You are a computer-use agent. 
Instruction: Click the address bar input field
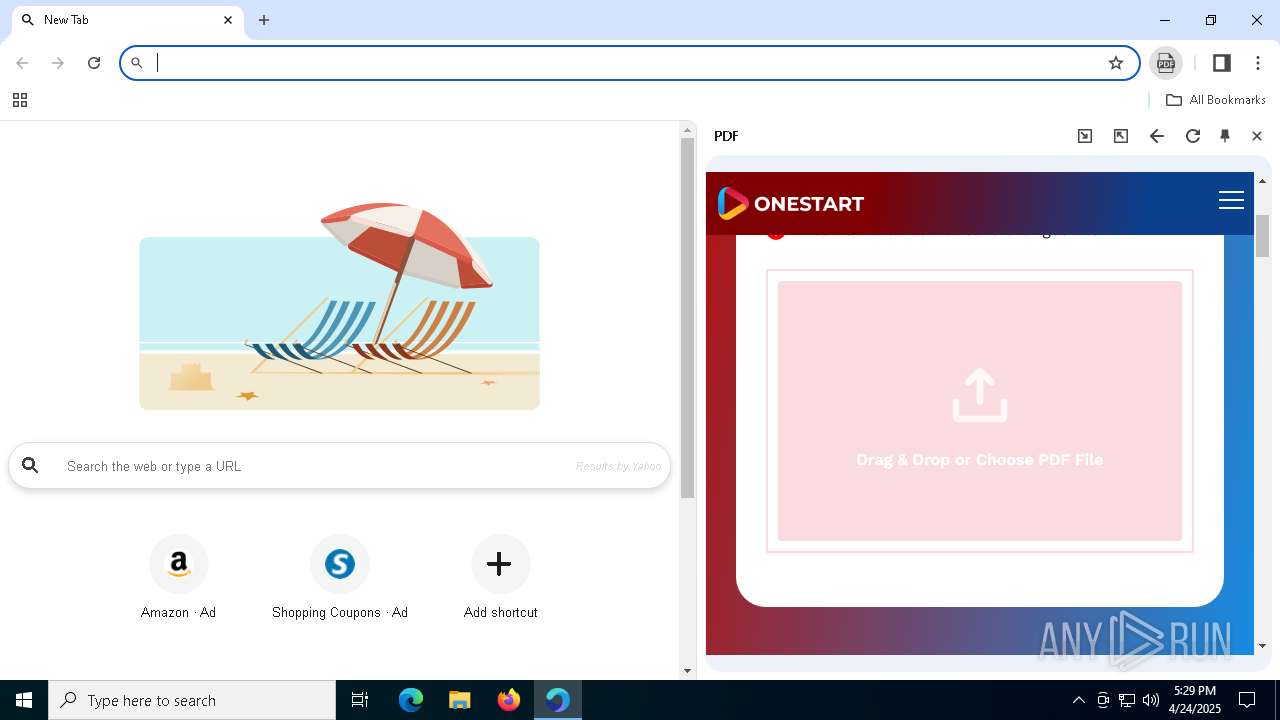point(630,63)
